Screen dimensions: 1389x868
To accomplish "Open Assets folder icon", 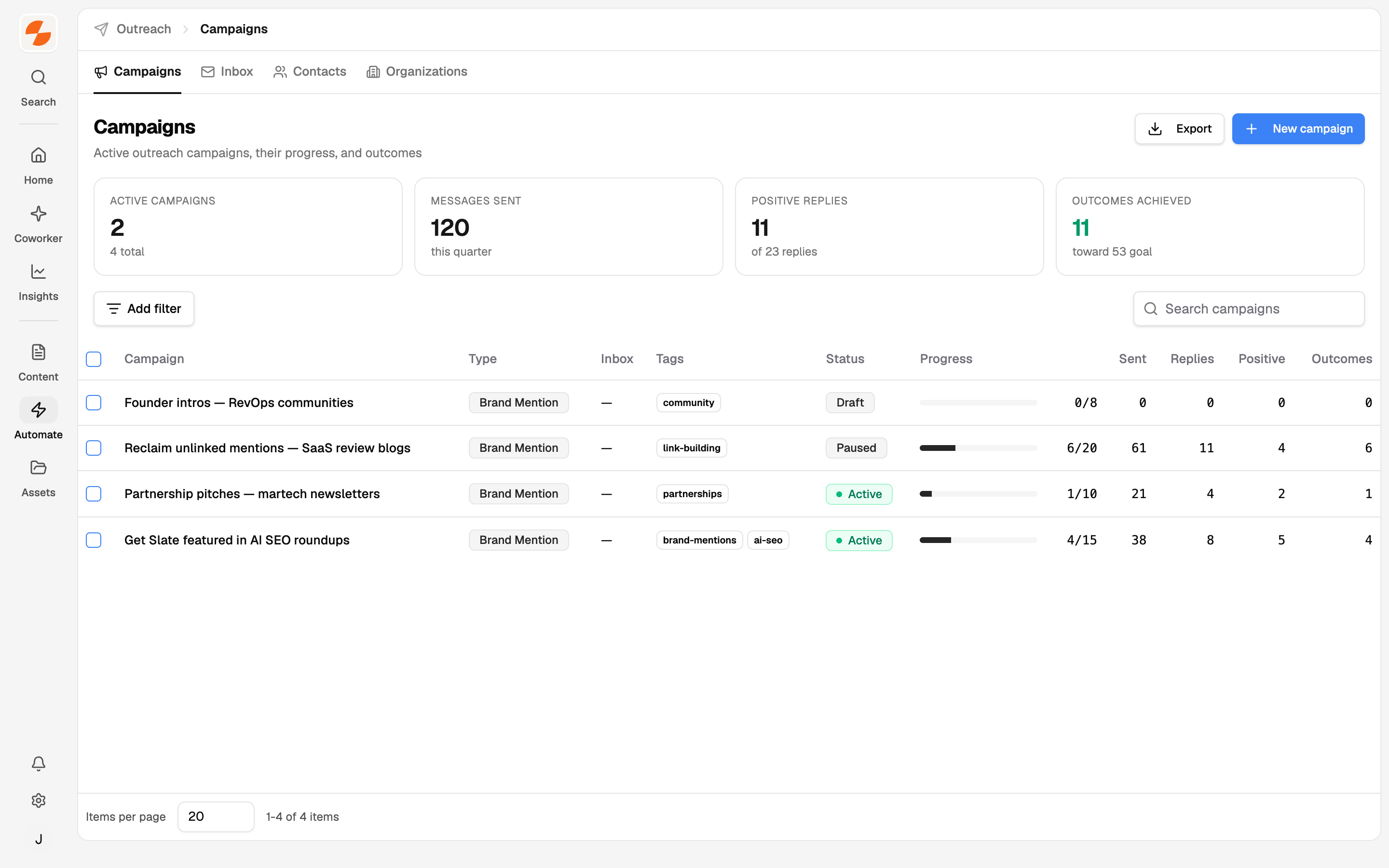I will click(39, 468).
